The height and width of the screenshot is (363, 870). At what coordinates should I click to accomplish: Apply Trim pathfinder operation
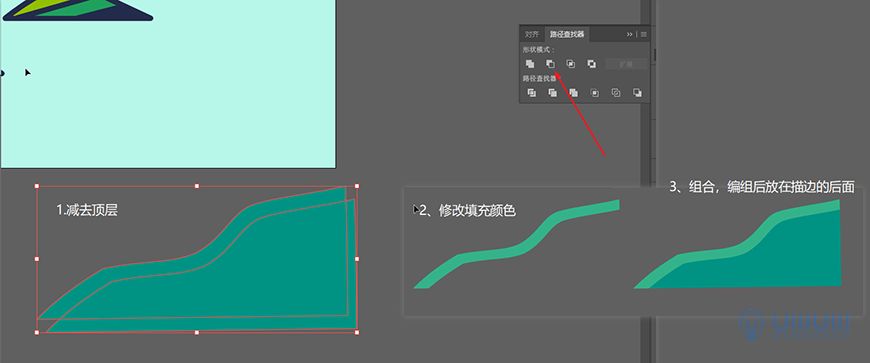(552, 93)
